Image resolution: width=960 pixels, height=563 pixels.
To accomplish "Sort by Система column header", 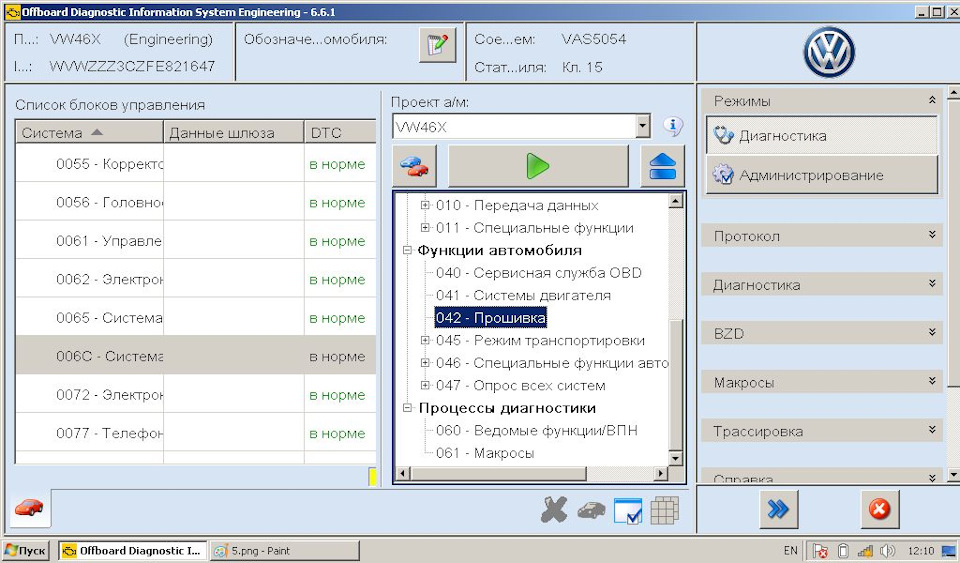I will pos(89,132).
